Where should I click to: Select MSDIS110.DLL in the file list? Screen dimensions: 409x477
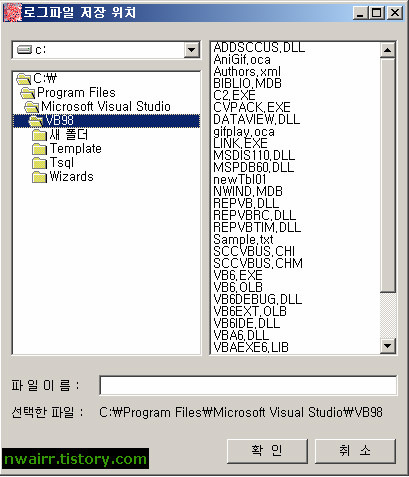pos(254,155)
